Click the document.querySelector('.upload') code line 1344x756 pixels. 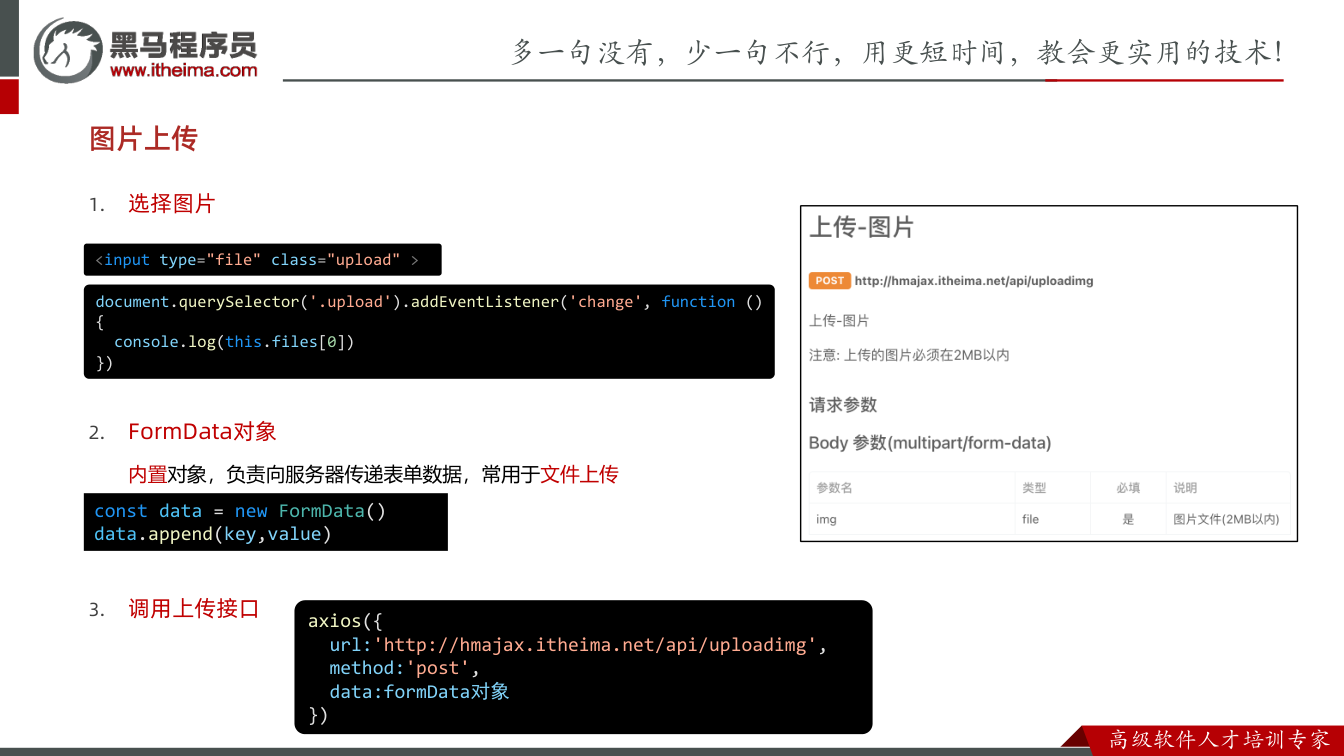(x=428, y=302)
